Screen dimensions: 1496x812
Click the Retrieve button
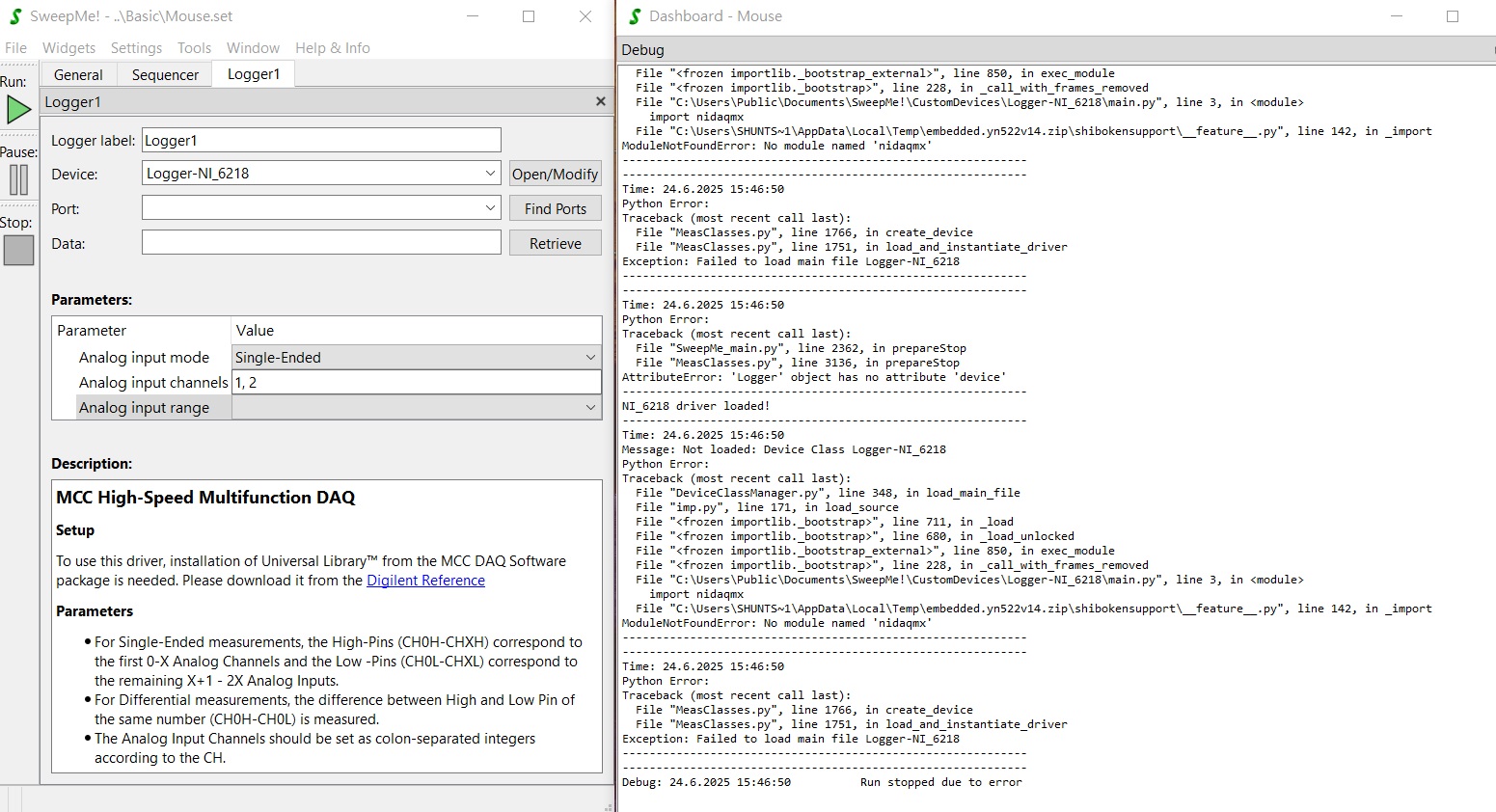tap(555, 243)
